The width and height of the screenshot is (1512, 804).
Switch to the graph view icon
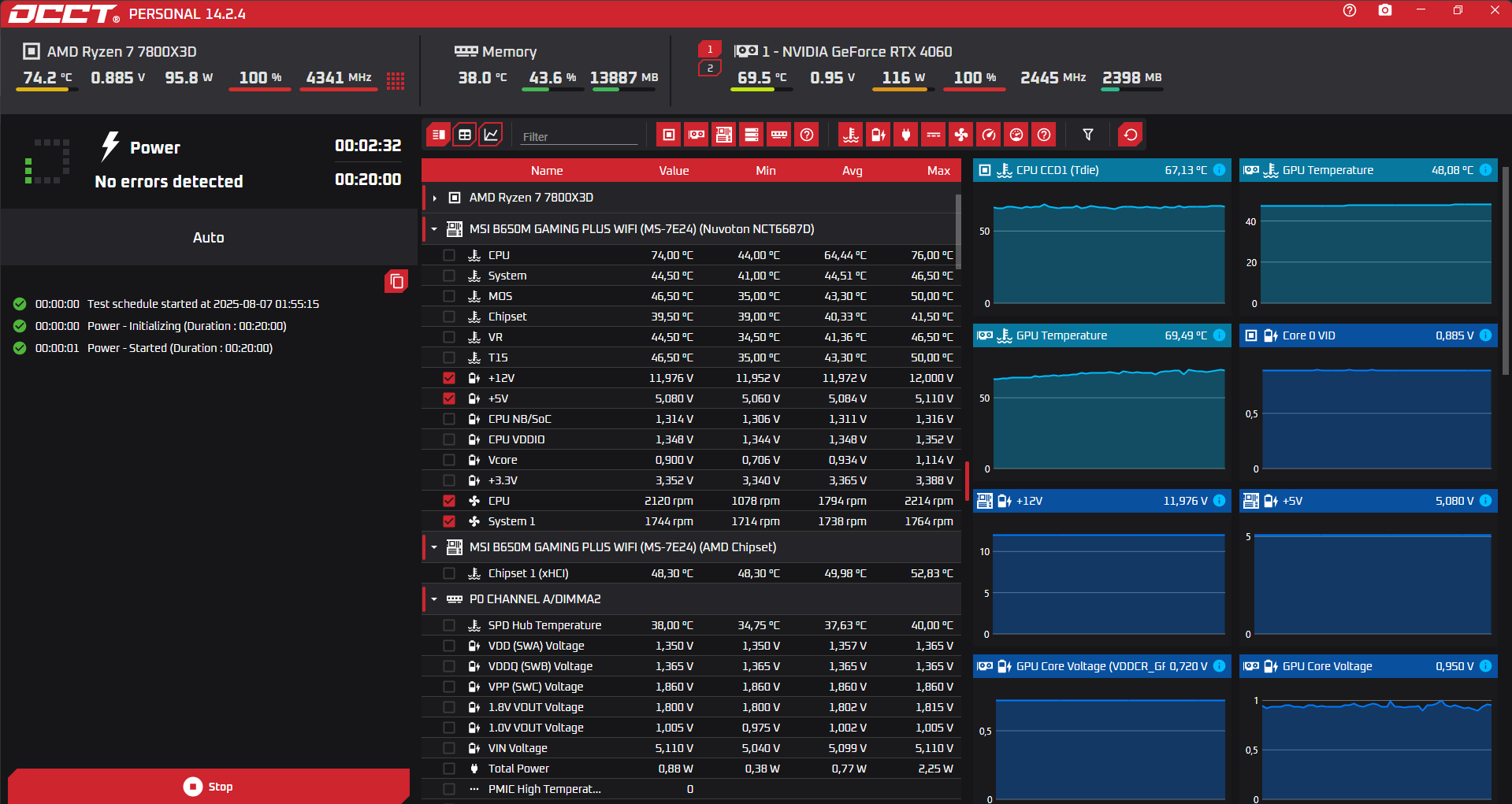[491, 135]
